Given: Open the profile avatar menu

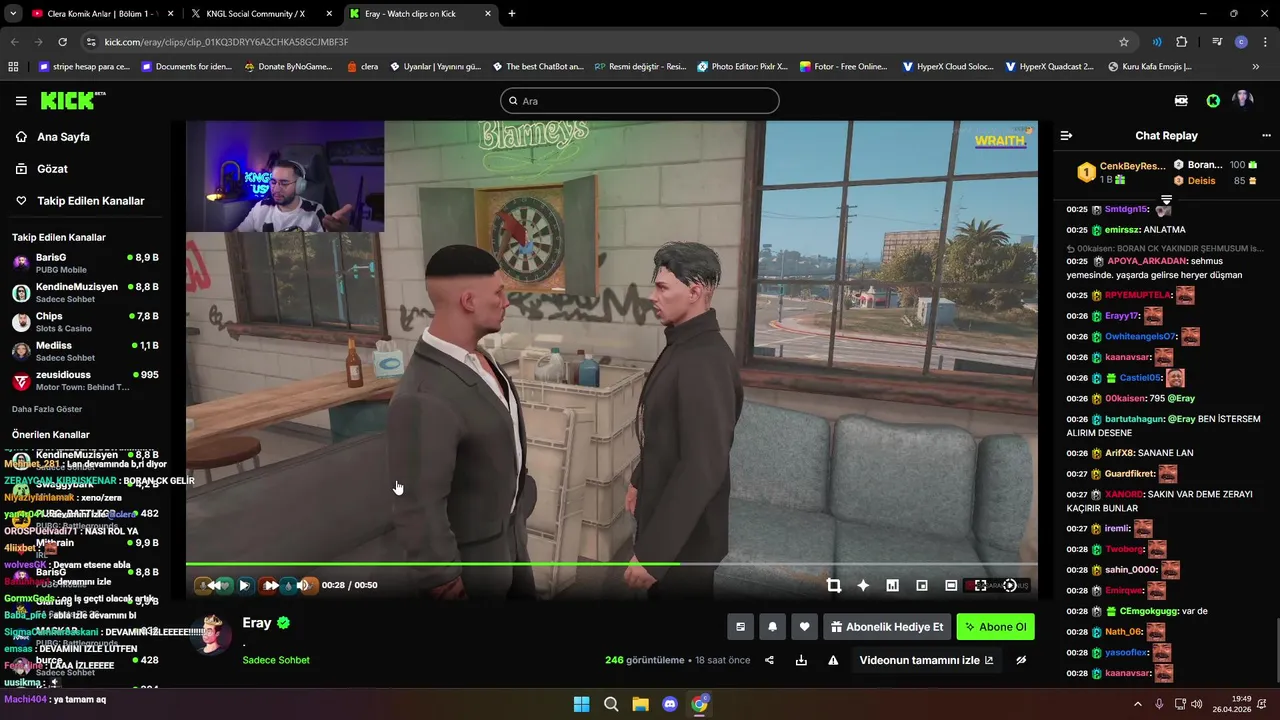Looking at the screenshot, I should (x=1243, y=100).
